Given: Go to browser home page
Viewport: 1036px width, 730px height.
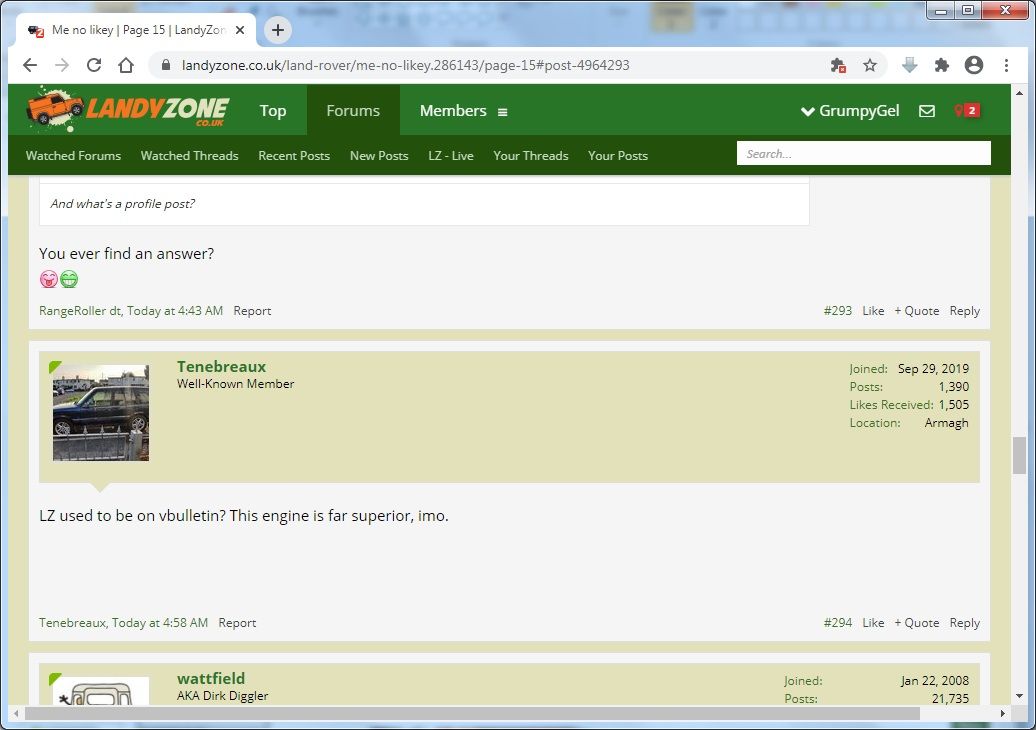Looking at the screenshot, I should coord(126,65).
